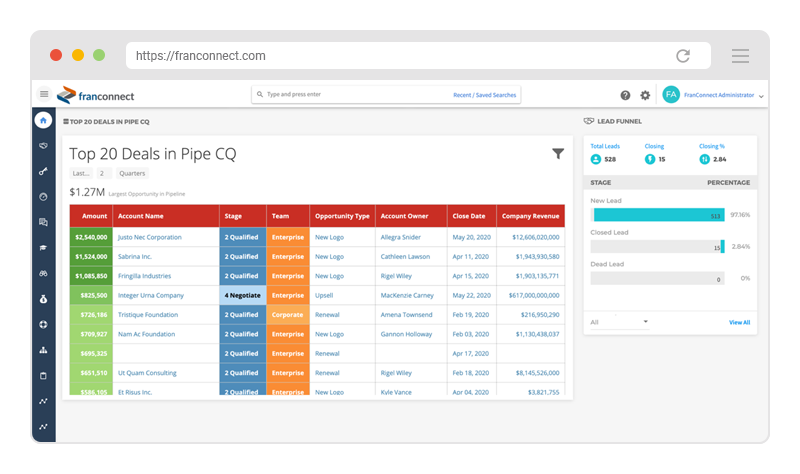800x474 pixels.
Task: Open the help question mark icon
Action: point(625,95)
